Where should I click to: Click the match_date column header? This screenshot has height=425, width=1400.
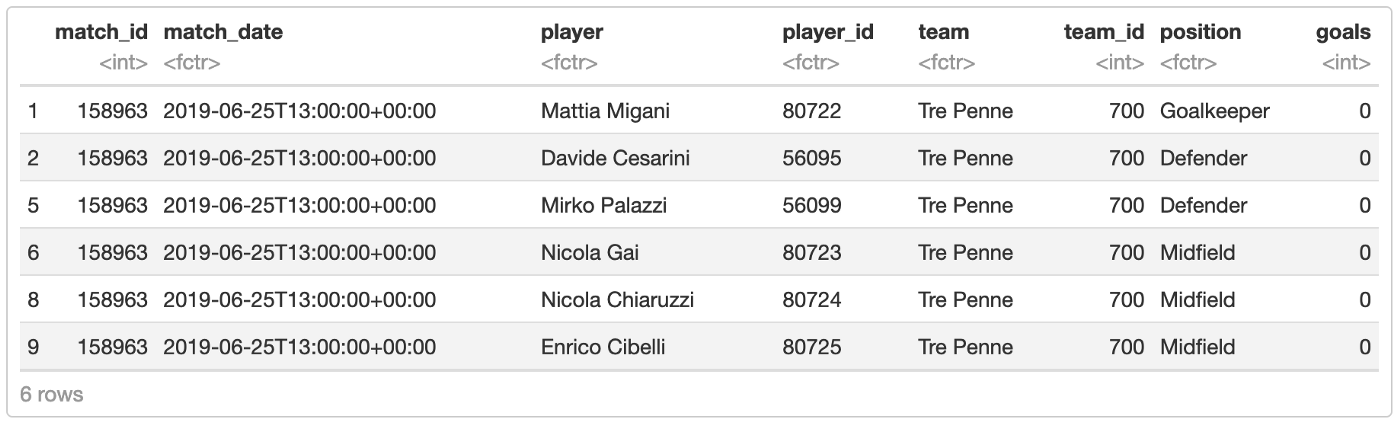pos(223,32)
